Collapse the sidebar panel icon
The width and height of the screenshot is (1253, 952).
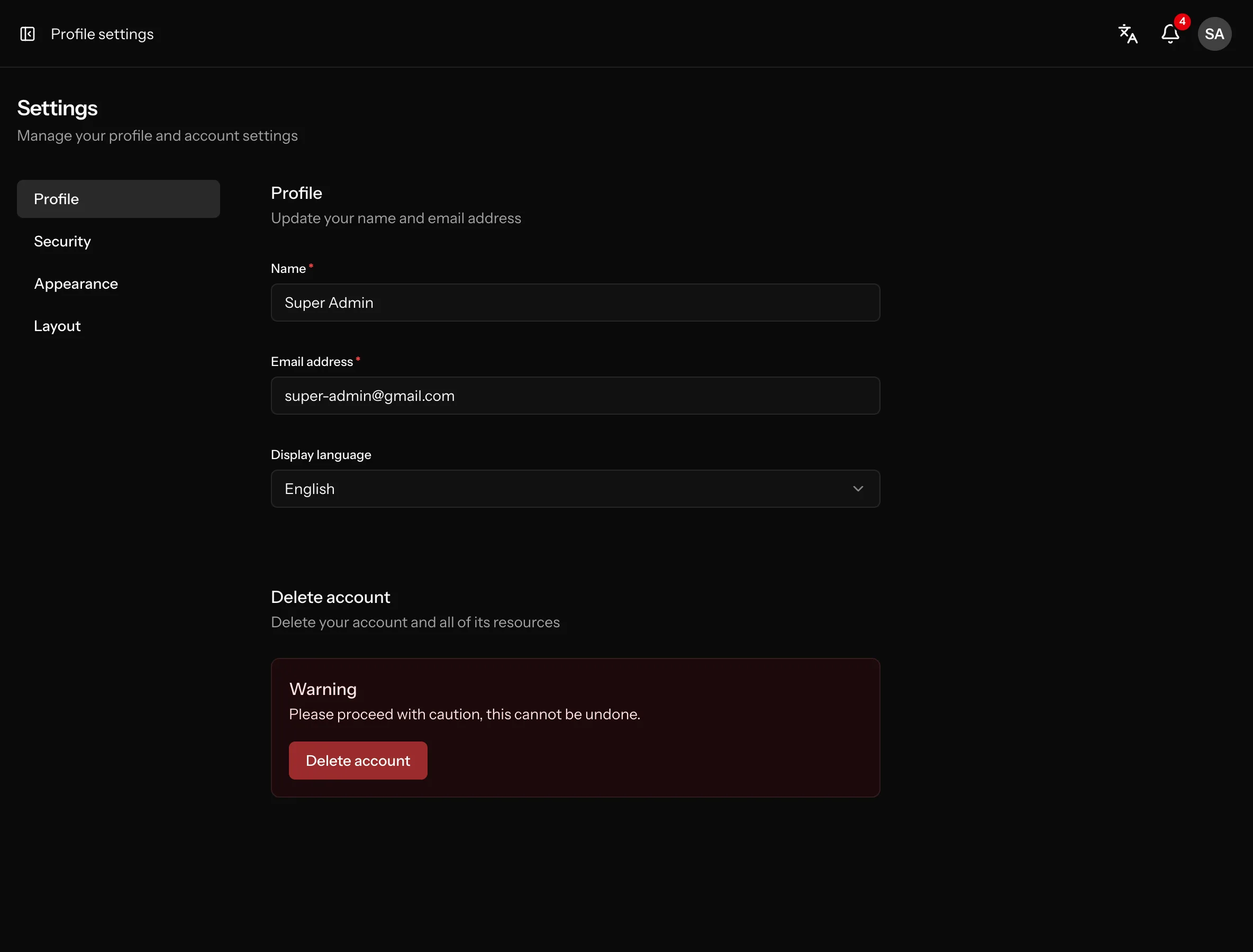click(x=27, y=34)
